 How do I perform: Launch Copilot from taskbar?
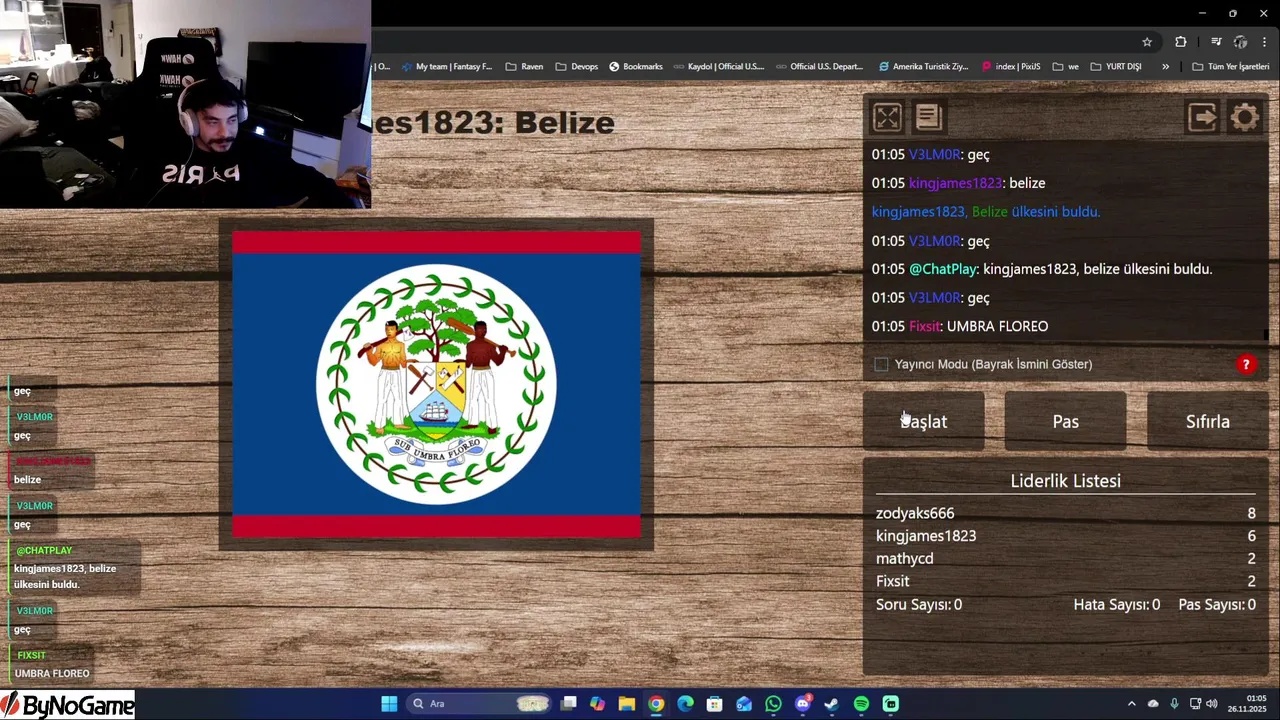point(597,704)
